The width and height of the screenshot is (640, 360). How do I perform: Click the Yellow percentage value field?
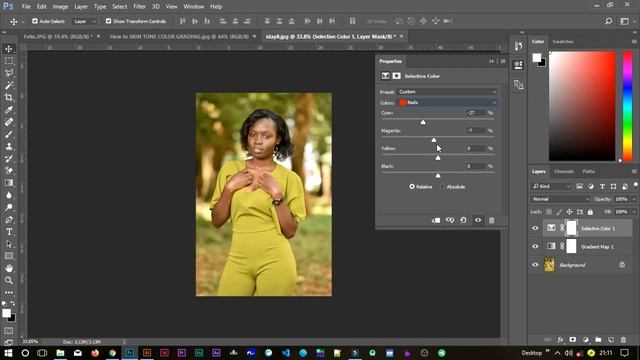[475, 149]
